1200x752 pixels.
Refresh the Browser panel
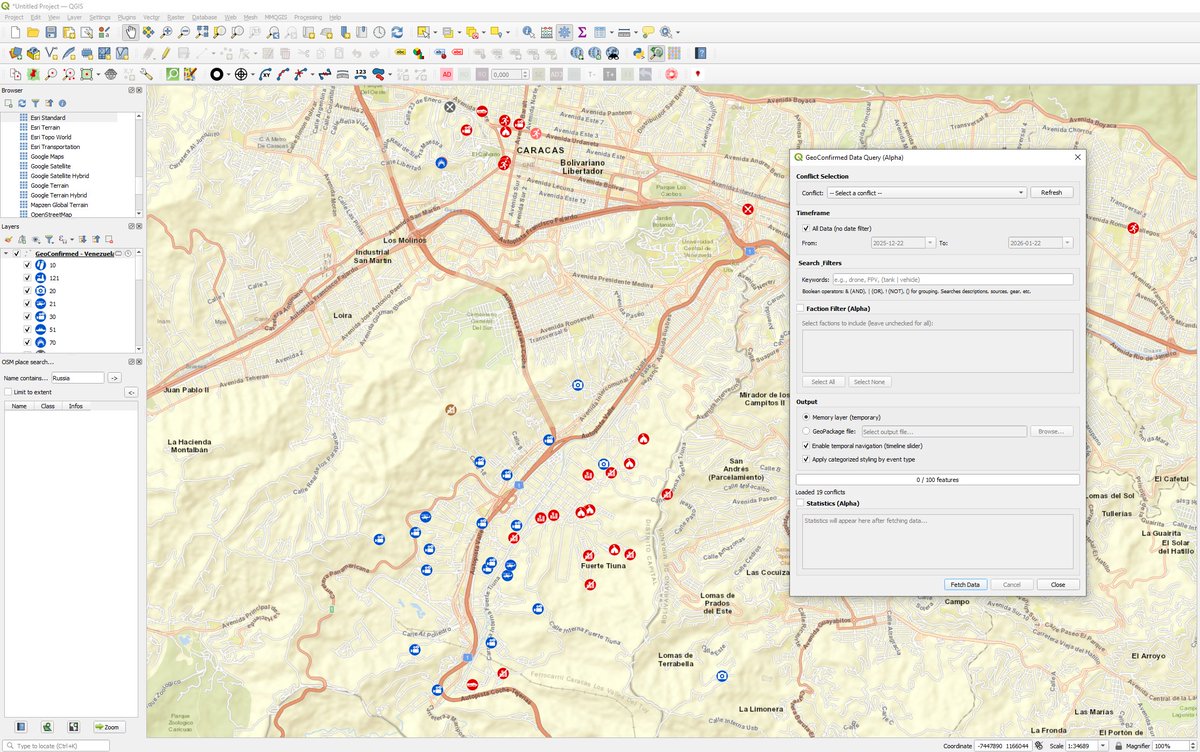coord(22,103)
